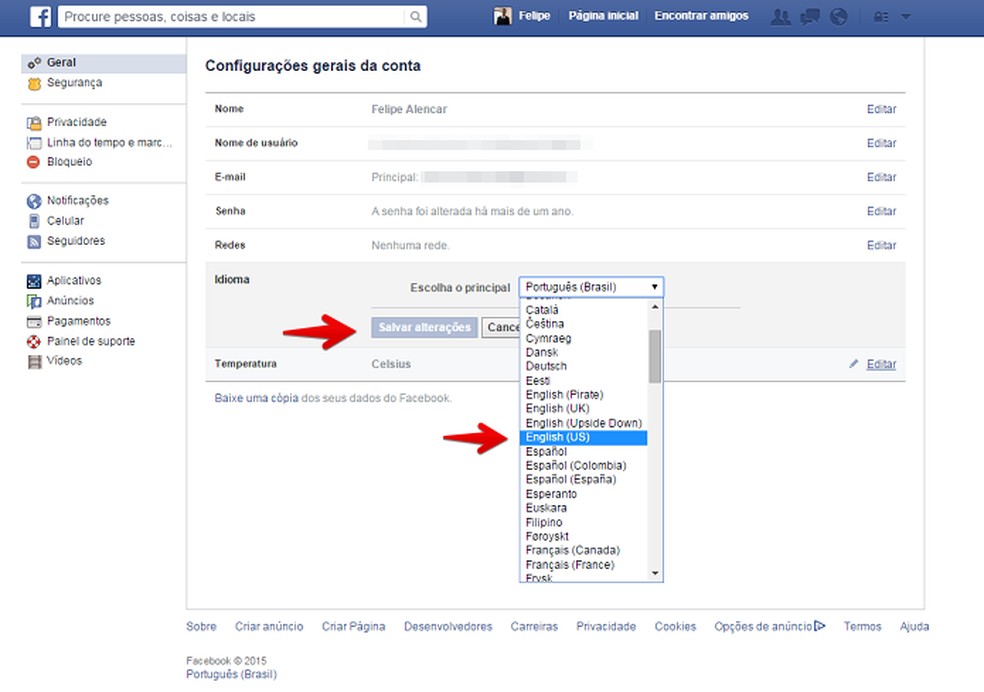Choose Español (España) option
Viewport: 984px width, 692px height.
tap(570, 479)
